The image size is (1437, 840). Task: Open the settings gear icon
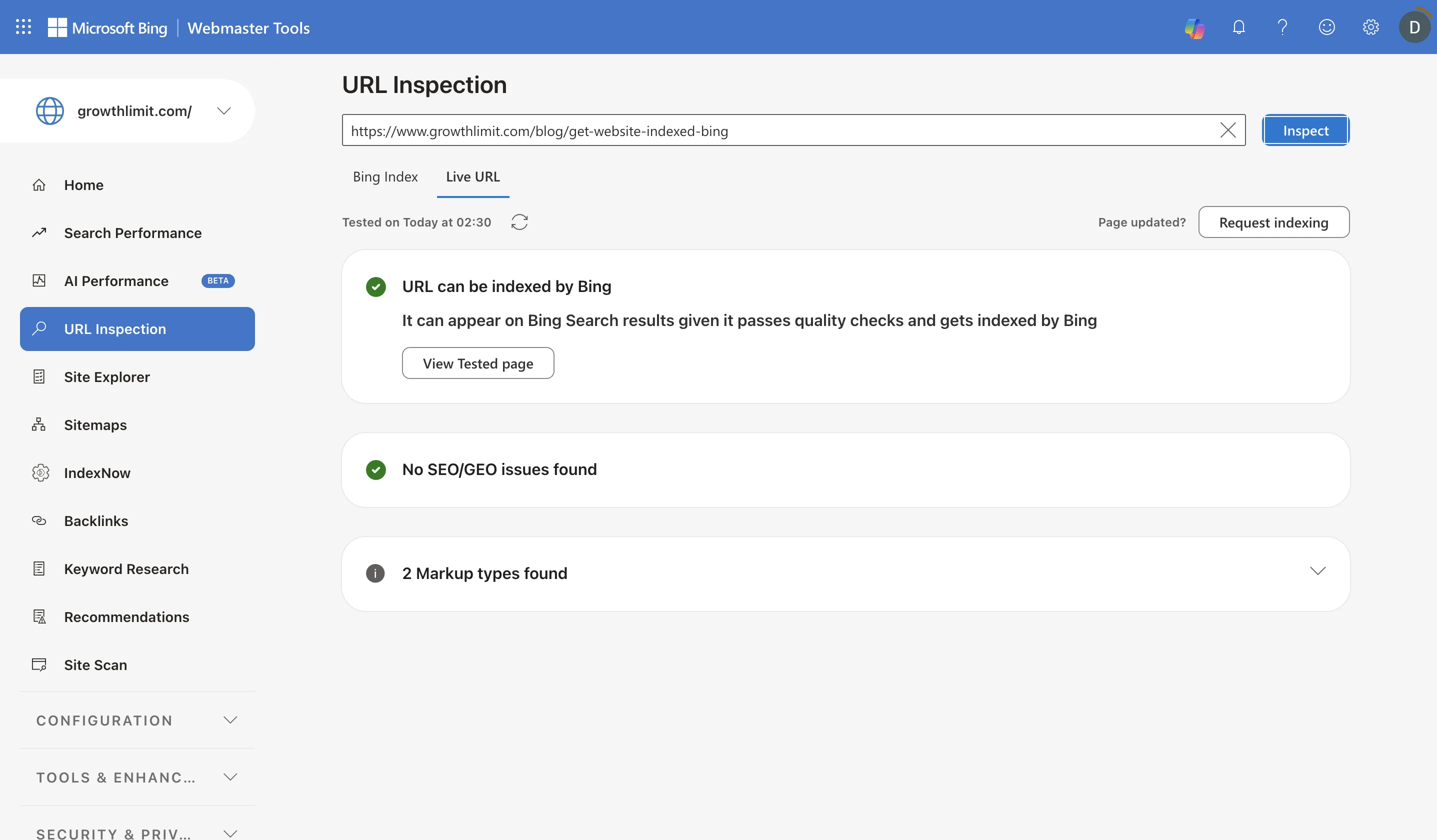[1371, 27]
